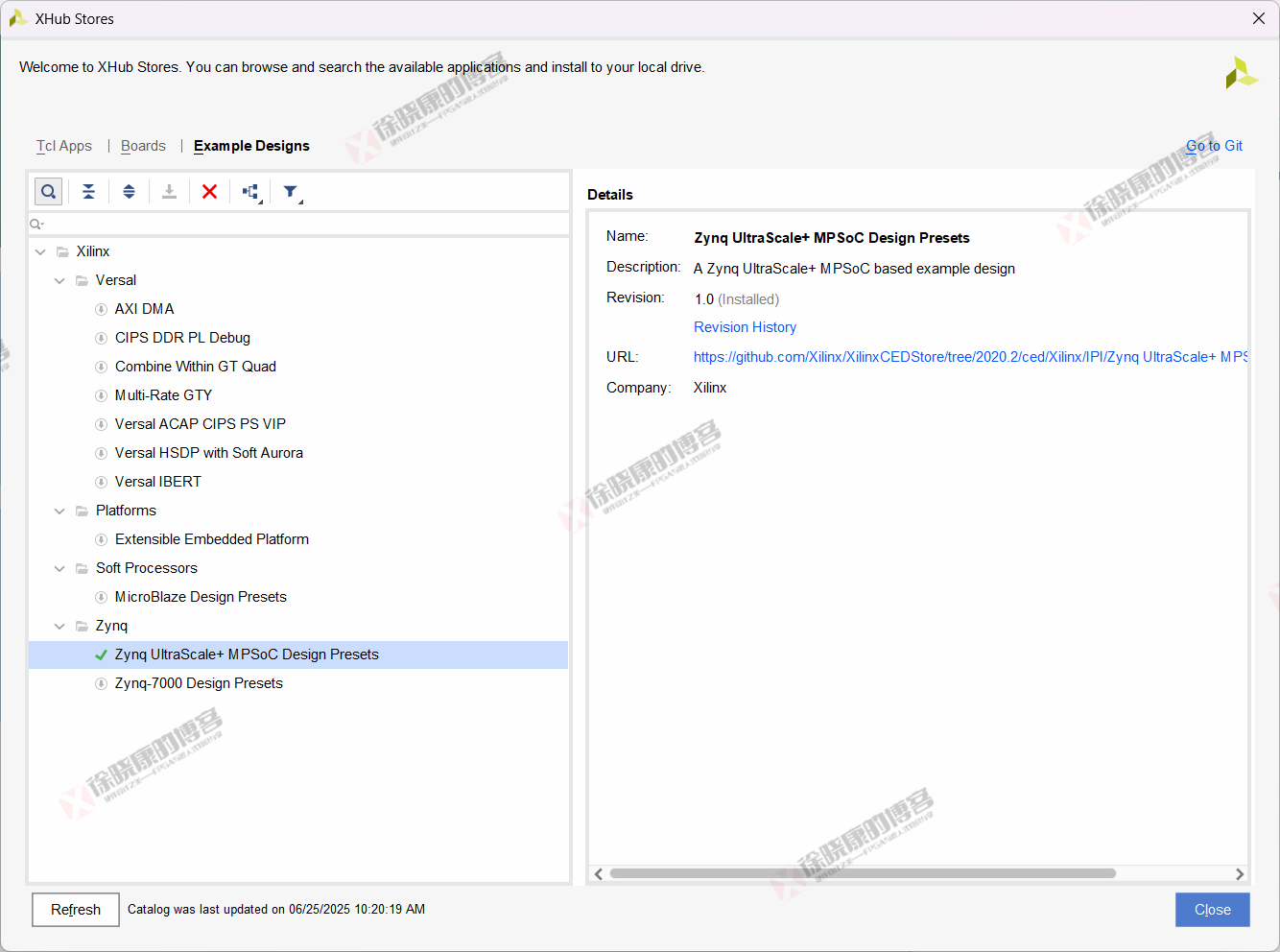The height and width of the screenshot is (952, 1280).
Task: Click the Details horizontal scrollbar thumb
Action: coord(863,873)
